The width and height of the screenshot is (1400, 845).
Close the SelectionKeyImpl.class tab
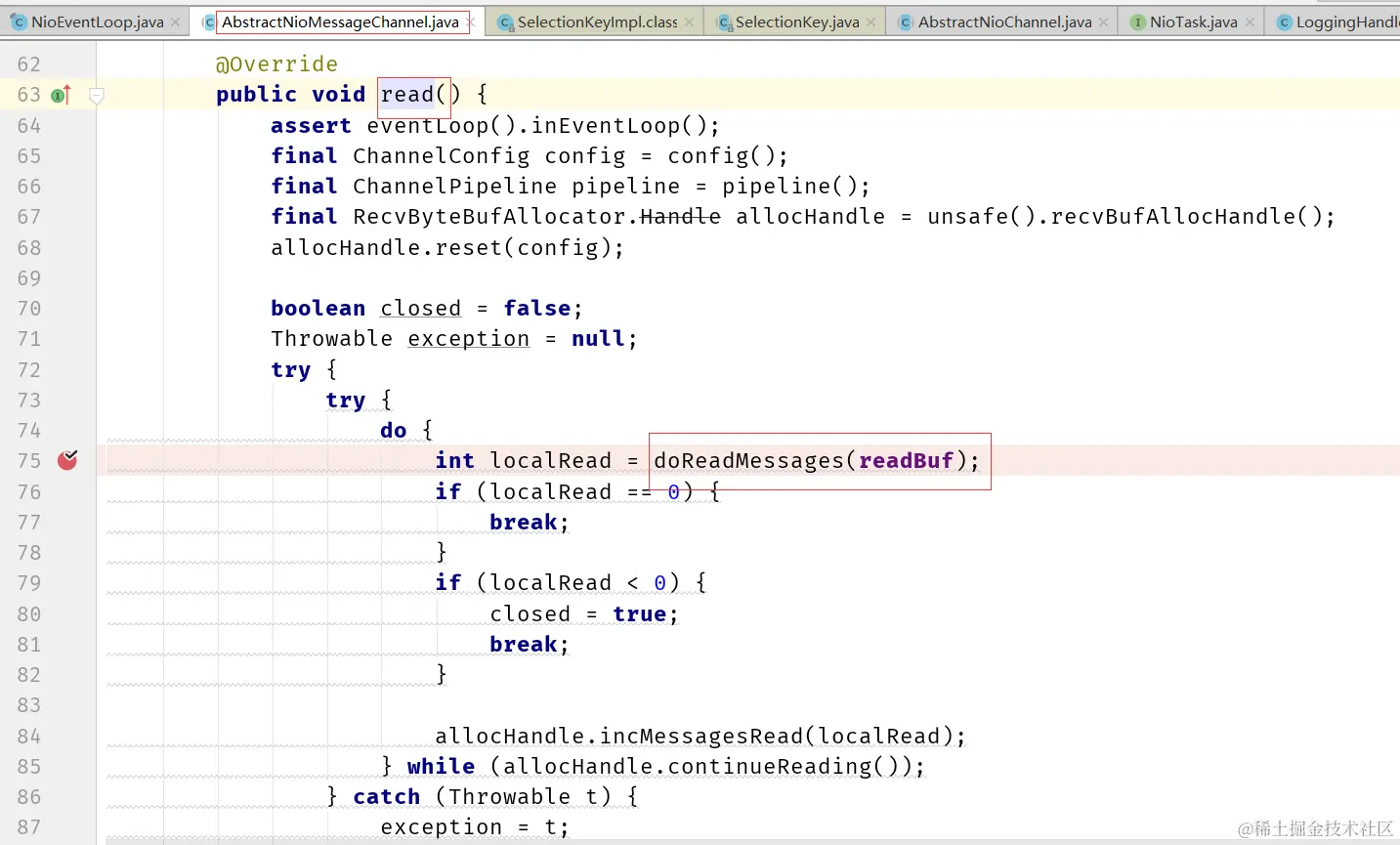point(689,21)
